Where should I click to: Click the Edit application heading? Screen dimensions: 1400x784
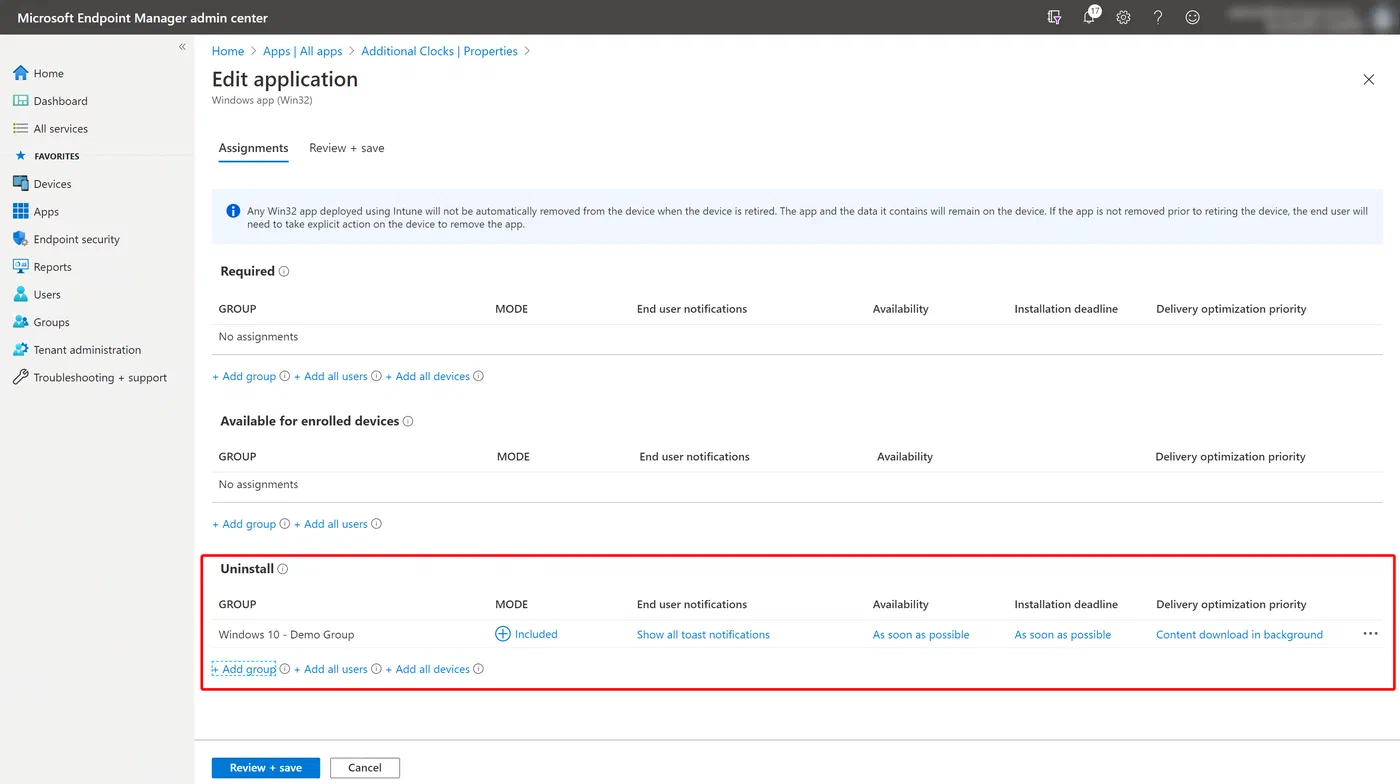(x=285, y=79)
